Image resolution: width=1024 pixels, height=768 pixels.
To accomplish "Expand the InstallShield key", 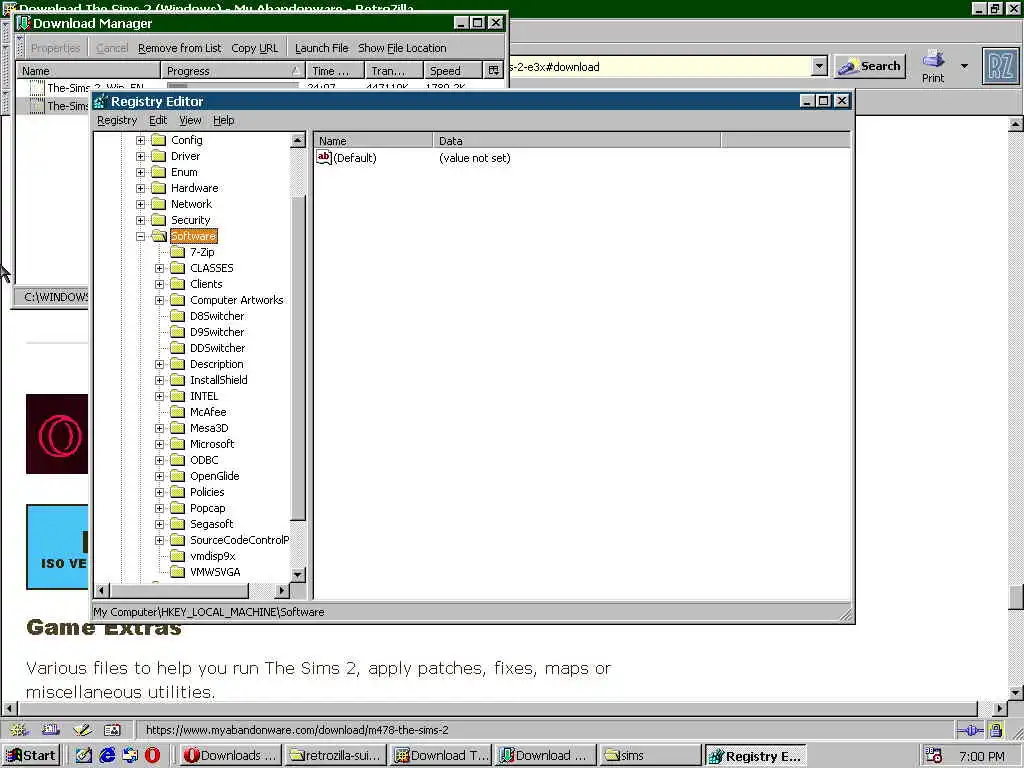I will [159, 380].
